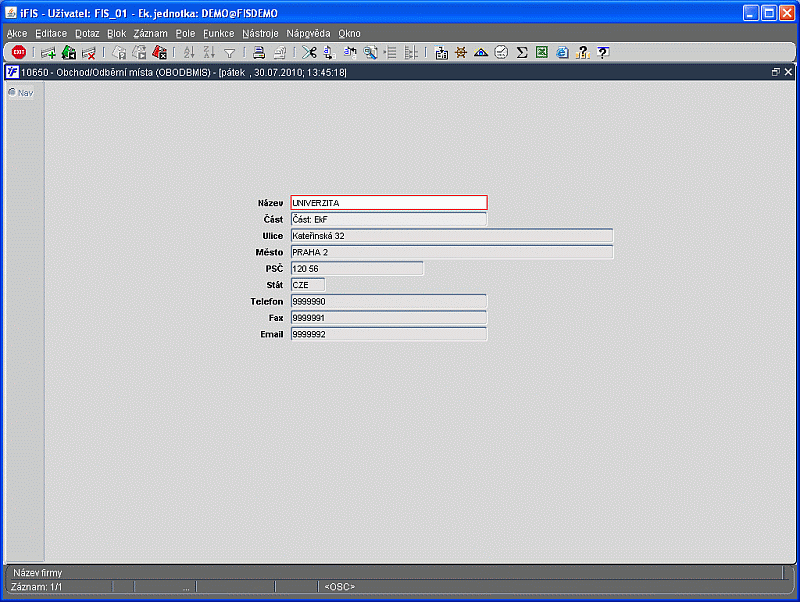
Task: Open the Nápověda menu
Action: (308, 33)
